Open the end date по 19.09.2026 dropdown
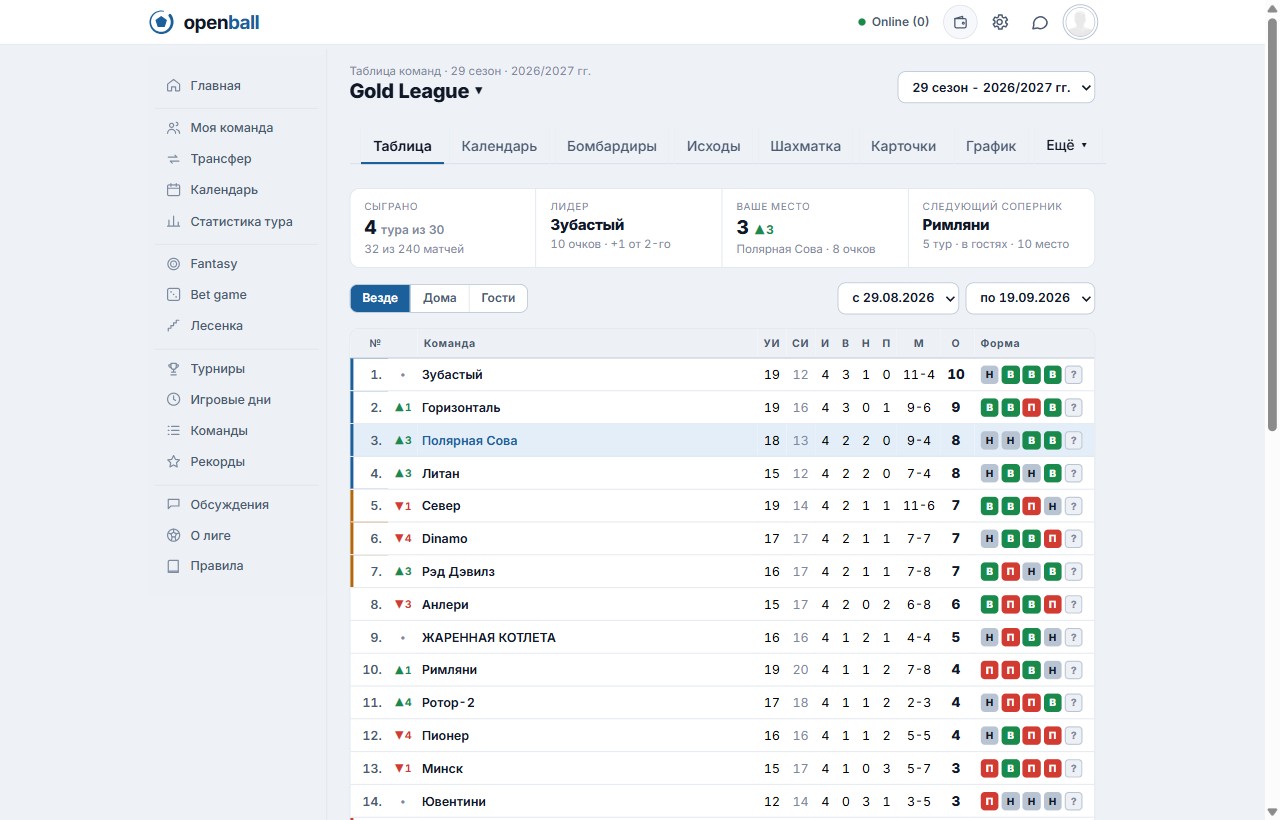The image size is (1280, 820). (x=1030, y=298)
